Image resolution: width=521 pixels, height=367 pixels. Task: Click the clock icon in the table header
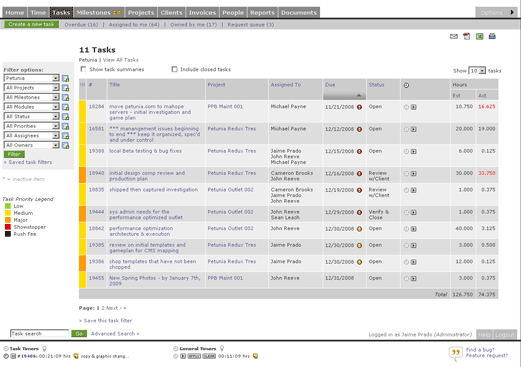pos(406,85)
